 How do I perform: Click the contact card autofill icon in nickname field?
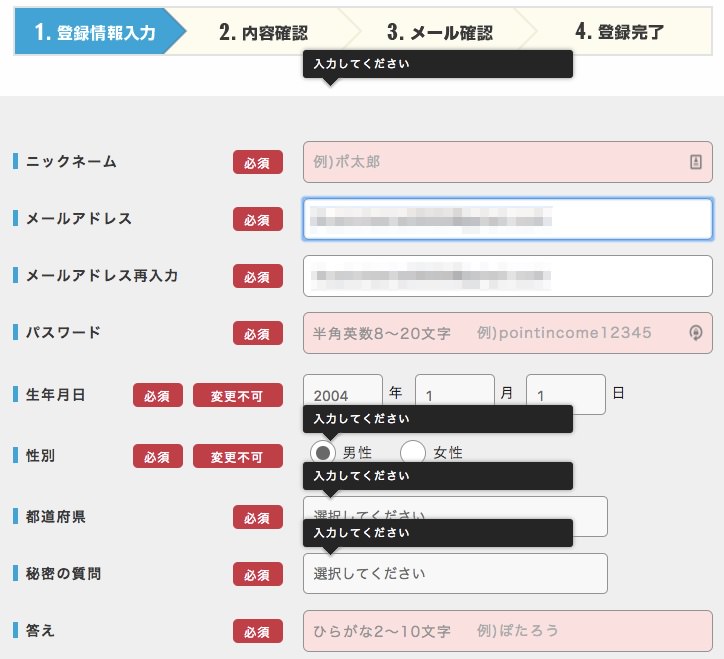pos(695,162)
